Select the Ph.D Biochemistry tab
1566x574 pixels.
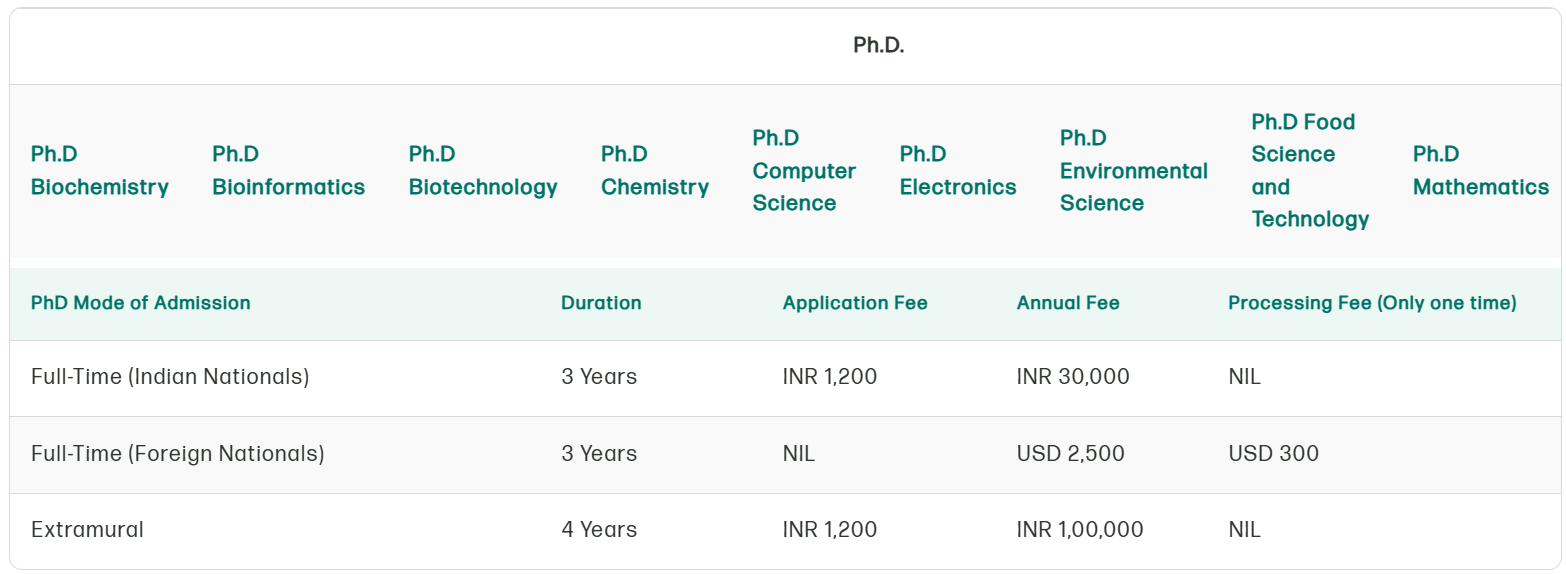pyautogui.click(x=99, y=171)
